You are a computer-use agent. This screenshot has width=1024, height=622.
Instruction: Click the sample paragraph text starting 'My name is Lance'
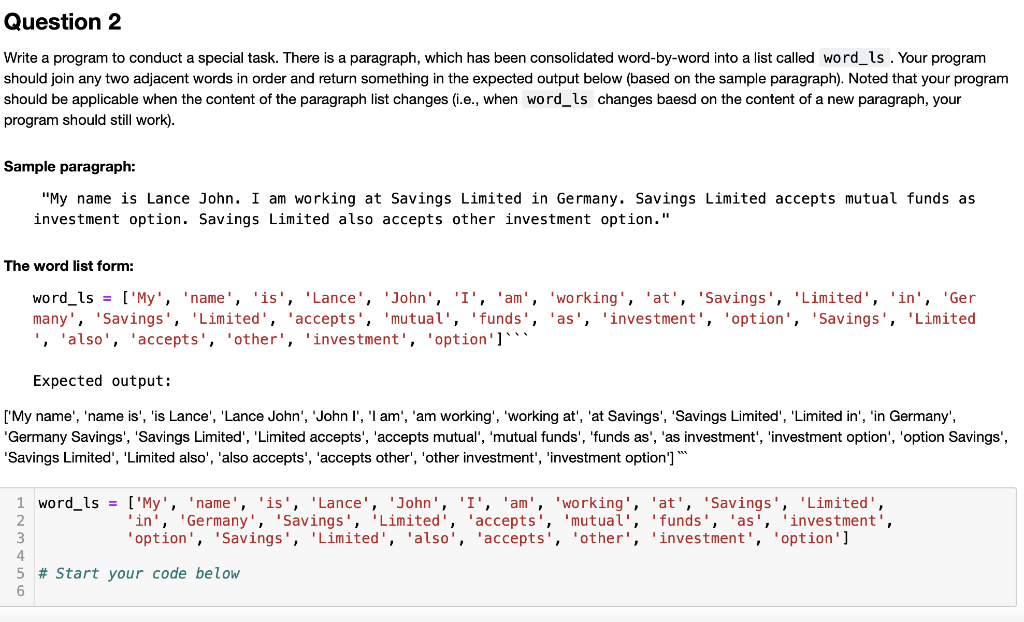click(504, 209)
